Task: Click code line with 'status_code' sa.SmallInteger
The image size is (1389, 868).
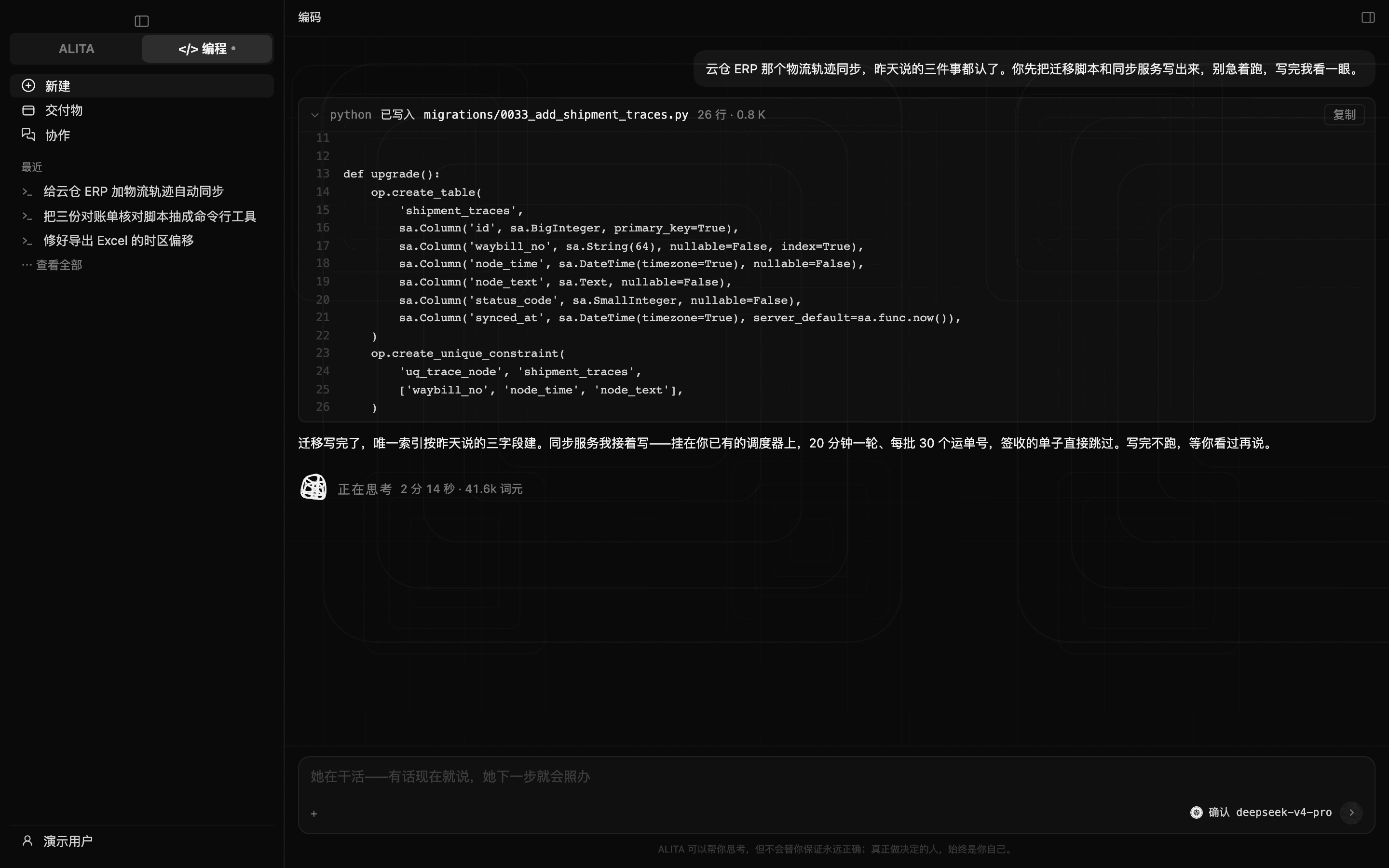Action: [x=600, y=300]
